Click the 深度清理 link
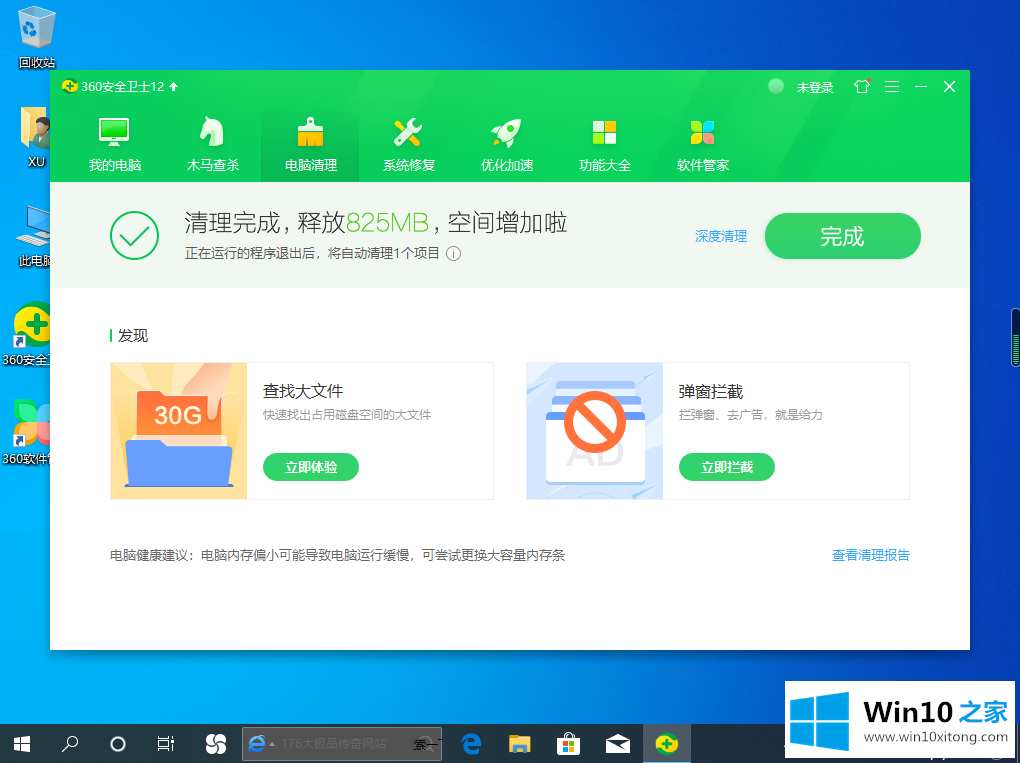 point(721,236)
